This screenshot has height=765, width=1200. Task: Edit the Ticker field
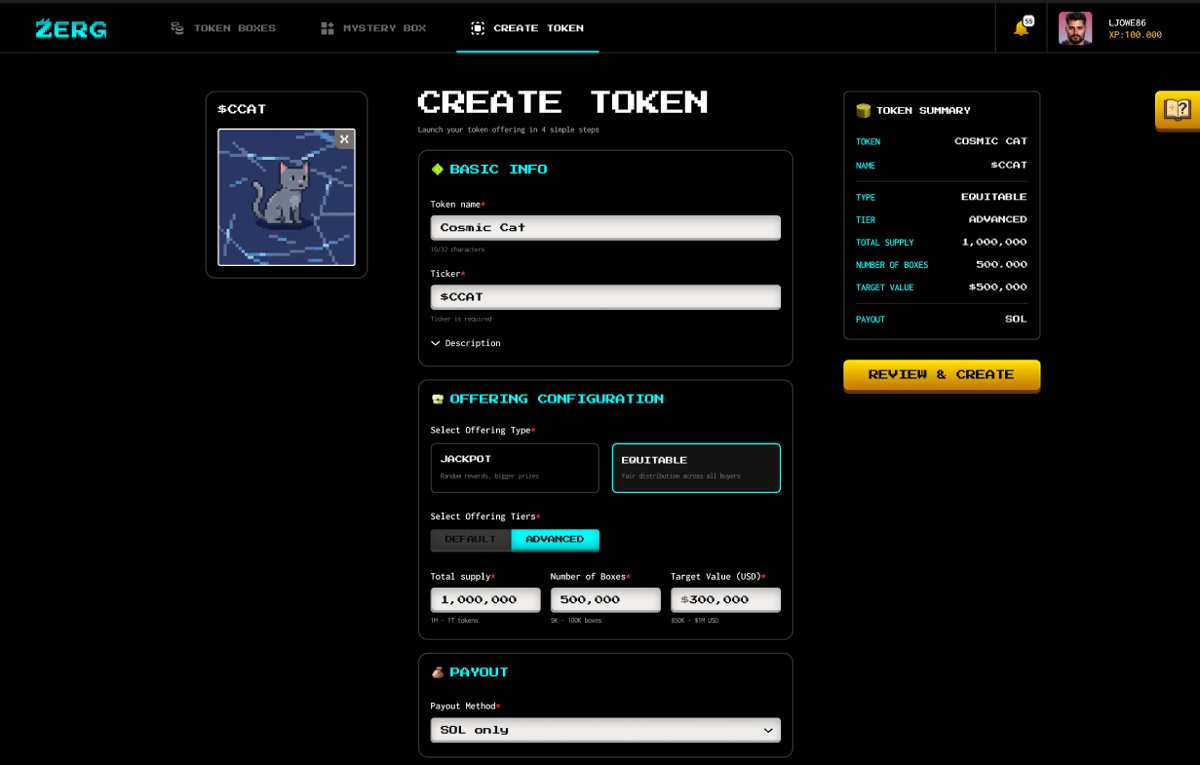pos(605,297)
